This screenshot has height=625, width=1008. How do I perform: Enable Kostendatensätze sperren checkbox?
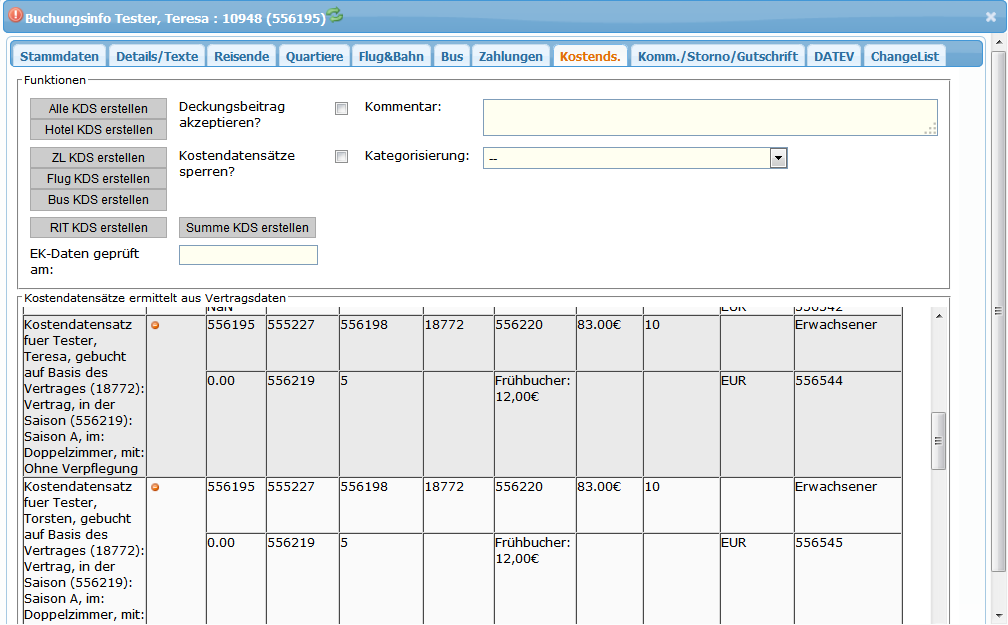pyautogui.click(x=341, y=157)
